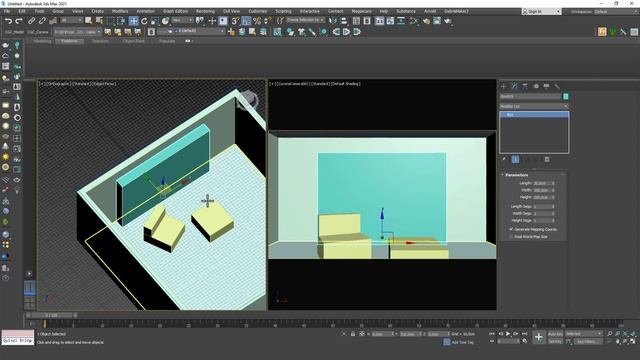Click the Pin Stack icon
Screen dimensions: 640x360
[504, 160]
